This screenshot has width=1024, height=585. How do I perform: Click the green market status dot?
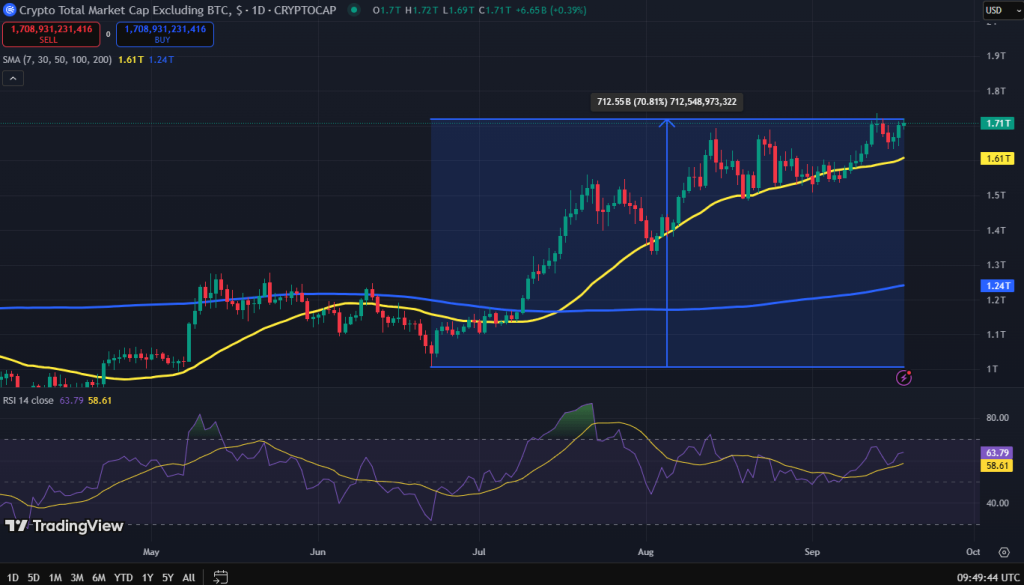click(353, 10)
